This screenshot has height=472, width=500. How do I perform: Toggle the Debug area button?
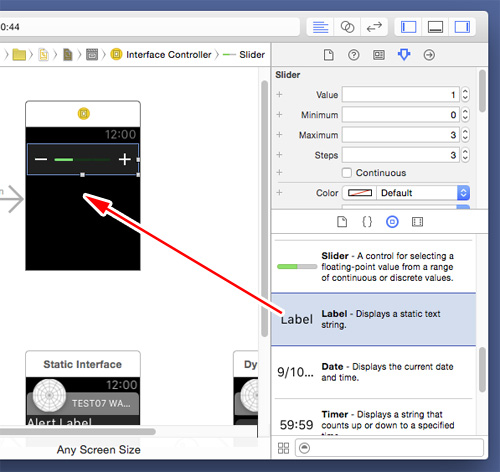tap(435, 27)
